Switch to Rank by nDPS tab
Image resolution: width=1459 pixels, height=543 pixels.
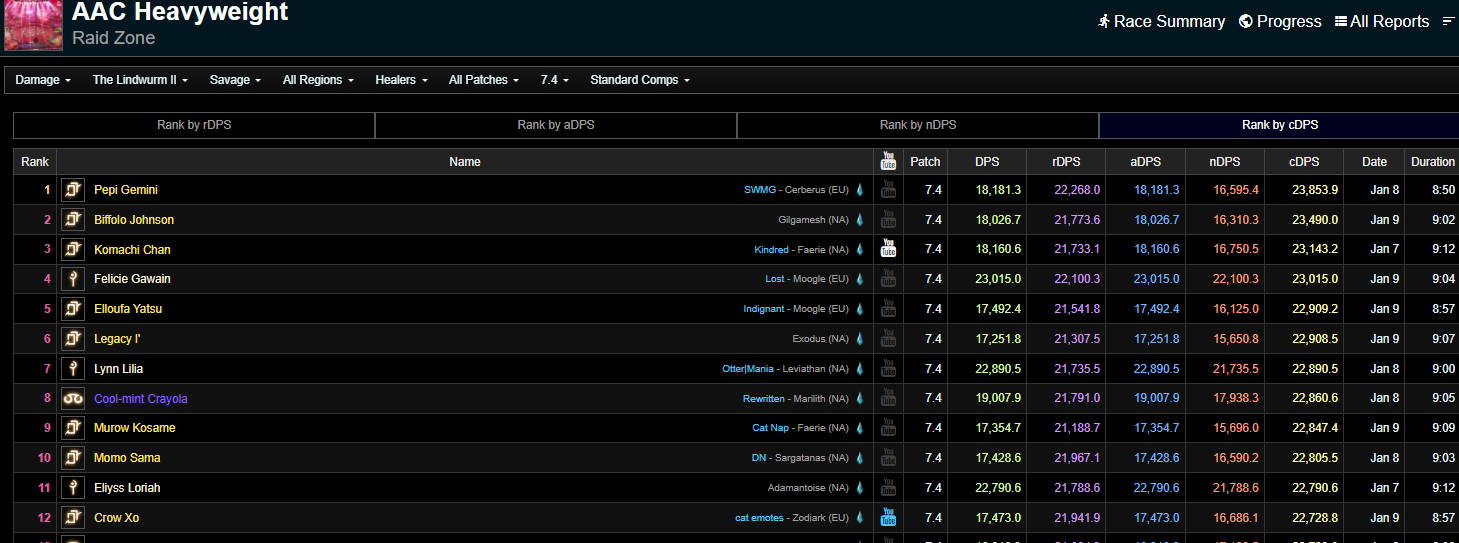point(918,125)
